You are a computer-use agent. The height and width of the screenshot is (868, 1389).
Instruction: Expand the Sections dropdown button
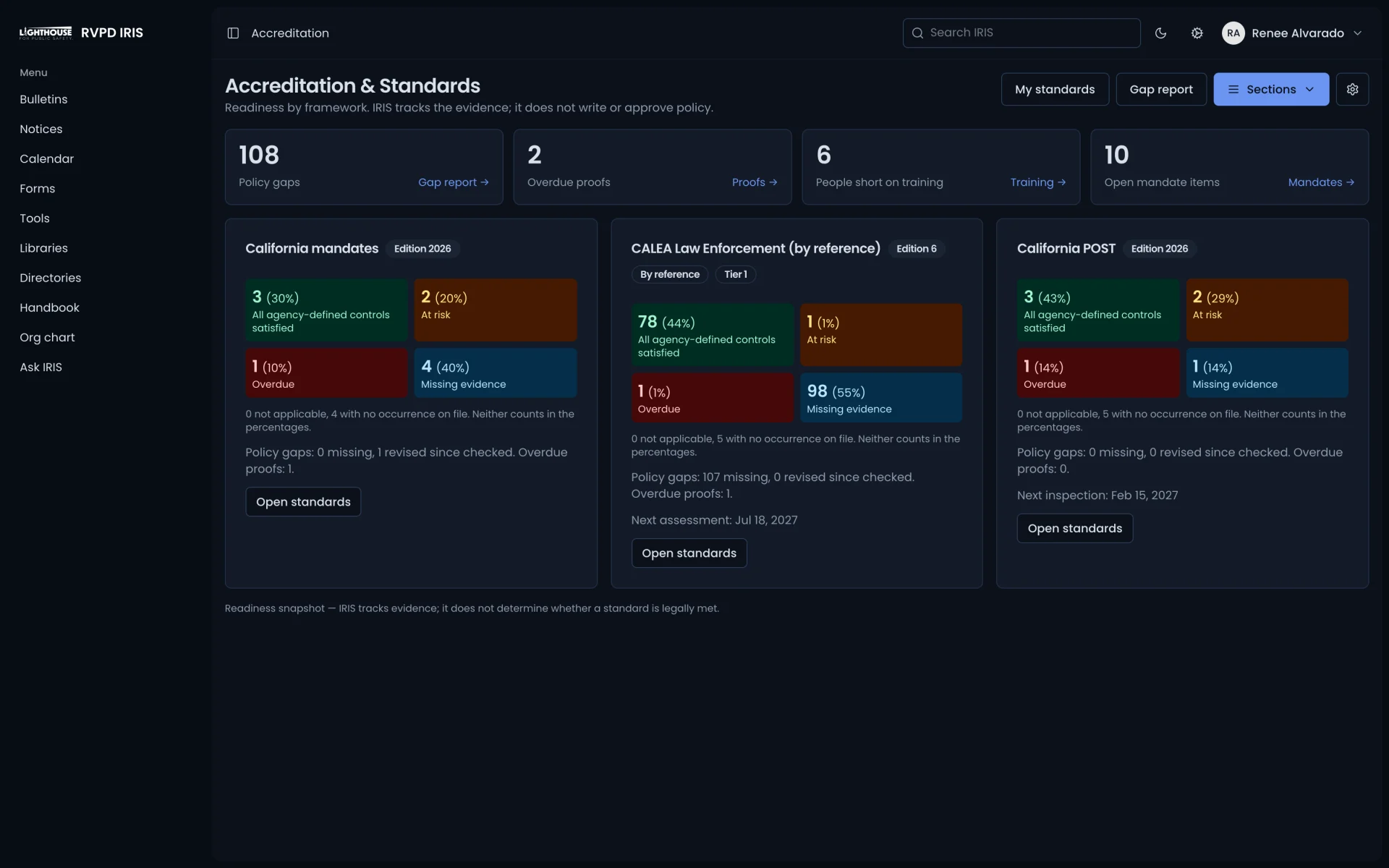point(1271,89)
